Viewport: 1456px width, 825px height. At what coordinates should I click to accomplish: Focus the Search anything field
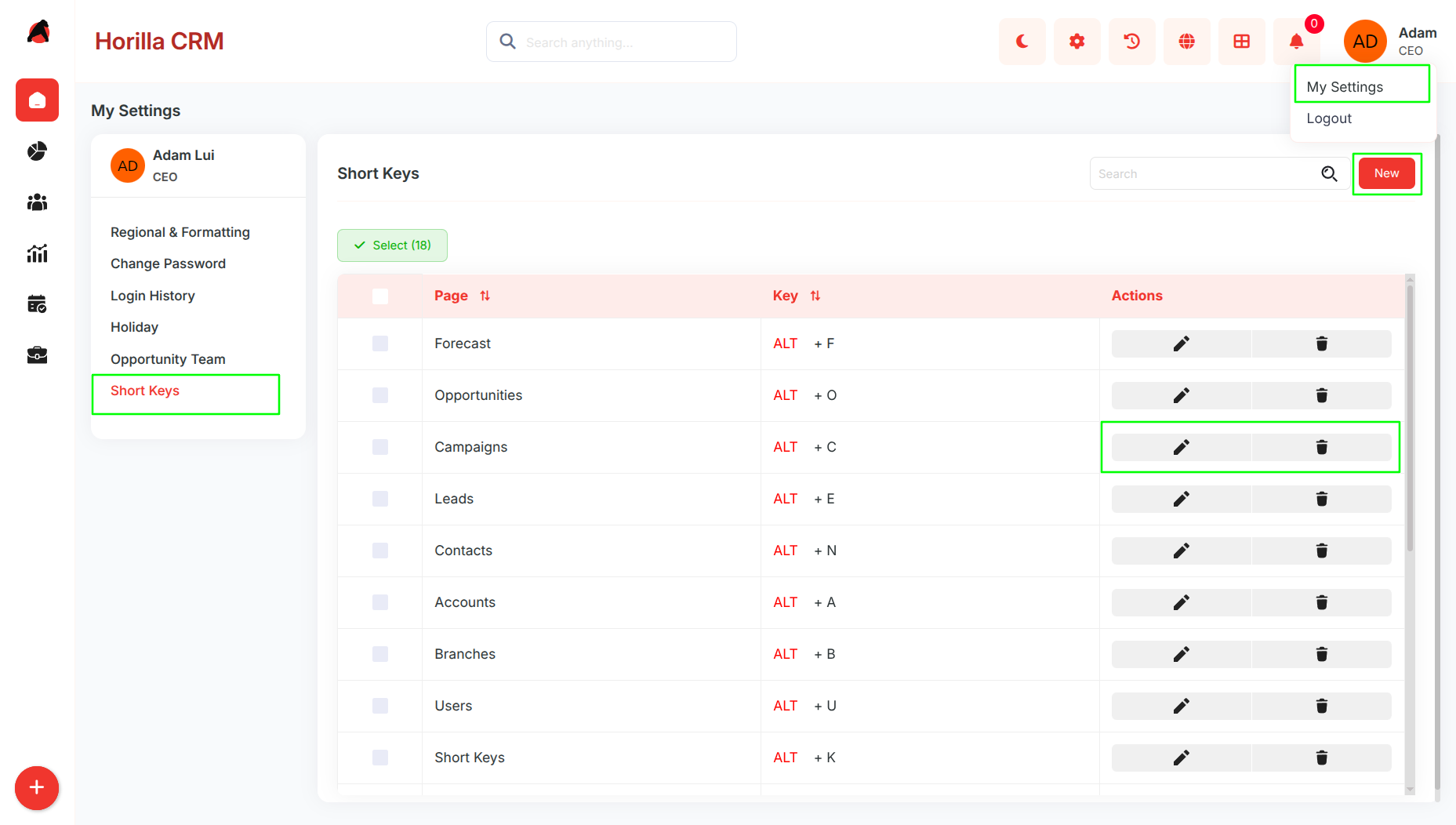[x=612, y=42]
